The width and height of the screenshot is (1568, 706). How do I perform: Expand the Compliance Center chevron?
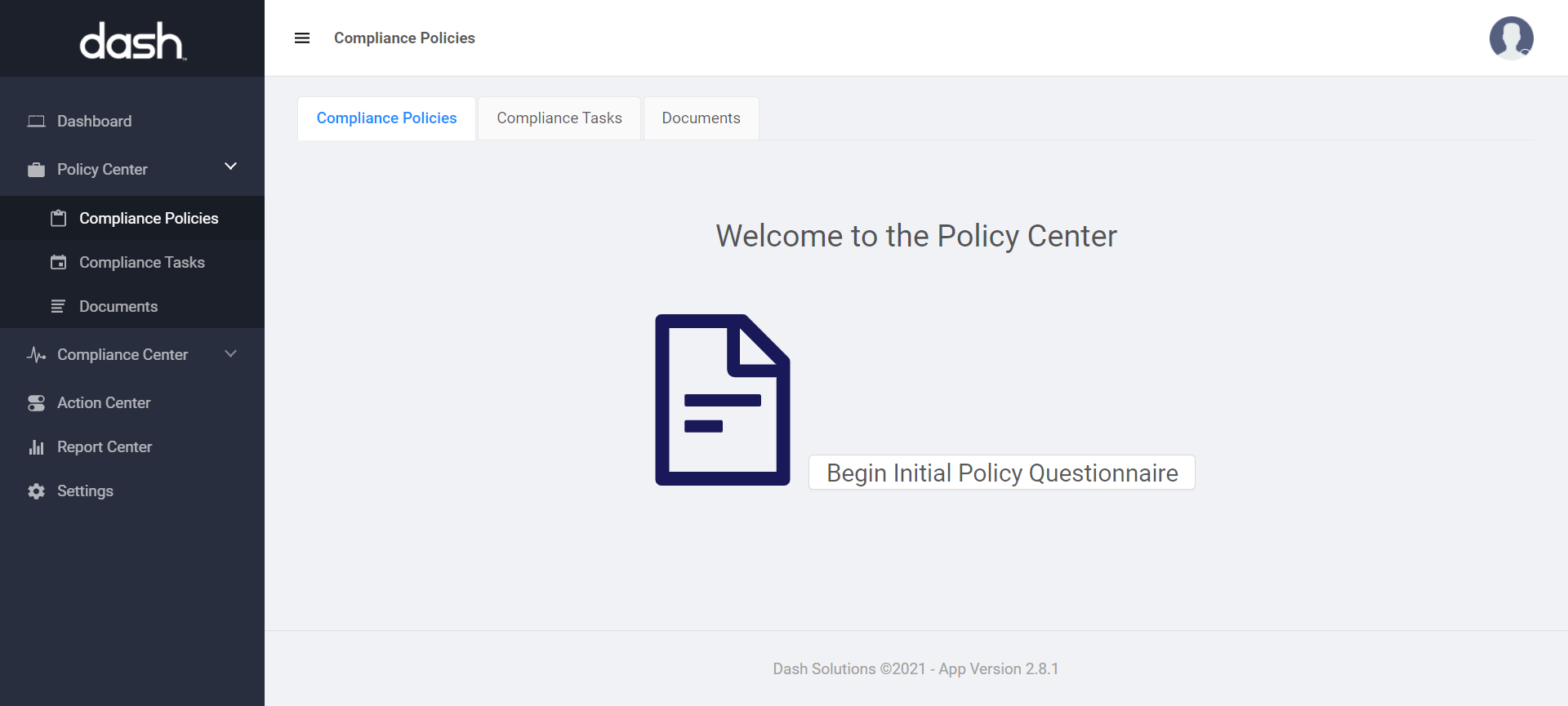(x=231, y=354)
